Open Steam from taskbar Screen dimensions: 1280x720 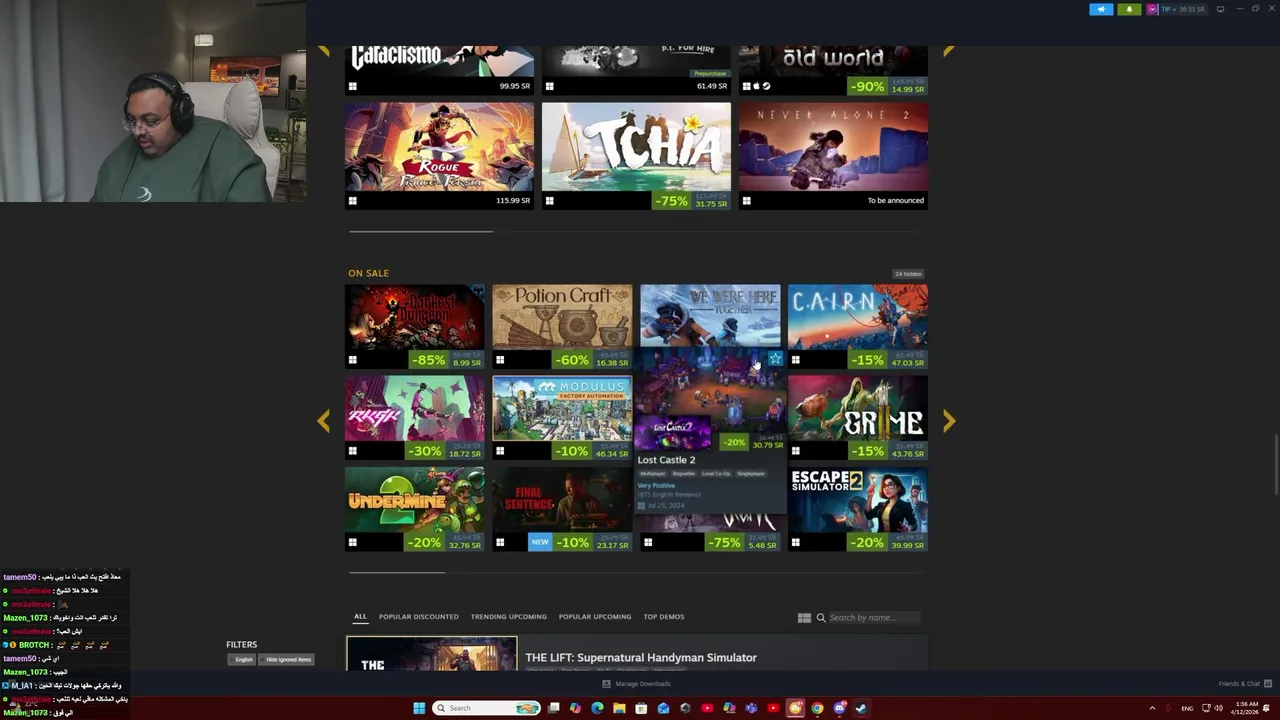click(x=861, y=708)
